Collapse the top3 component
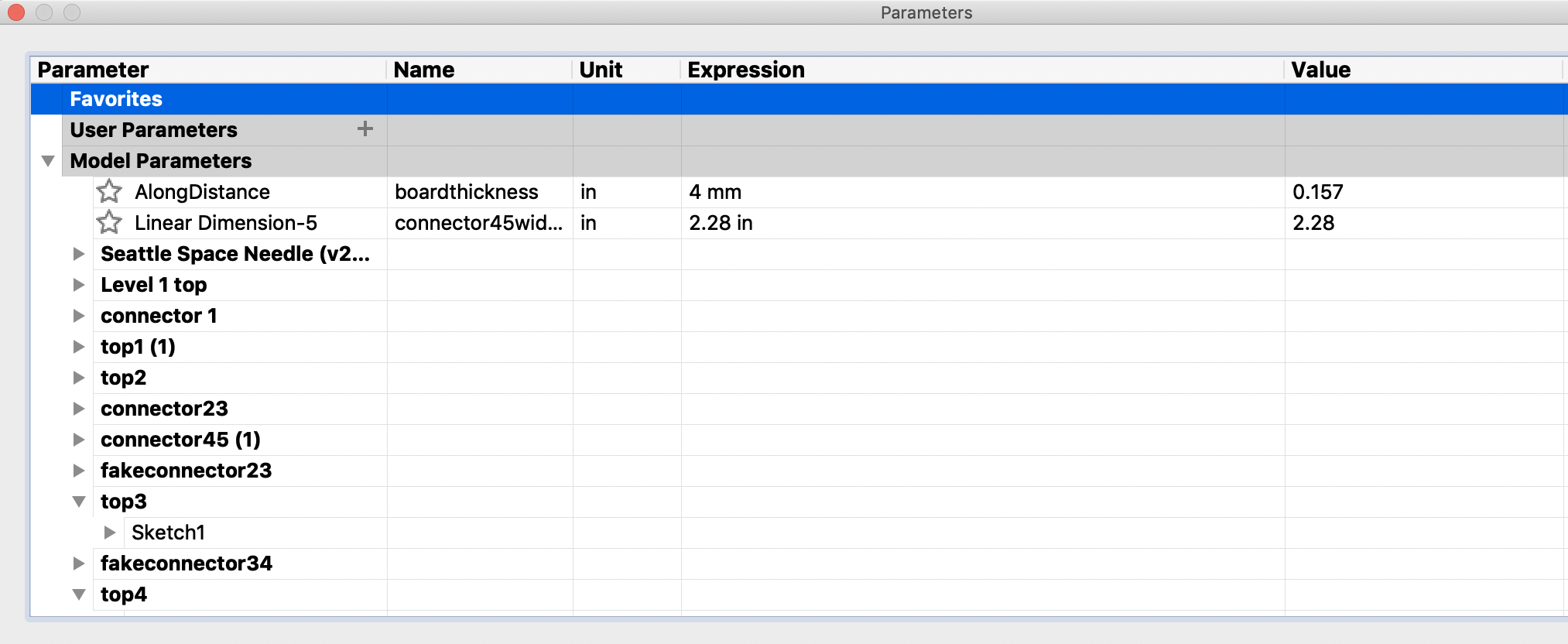1568x644 pixels. pyautogui.click(x=79, y=502)
